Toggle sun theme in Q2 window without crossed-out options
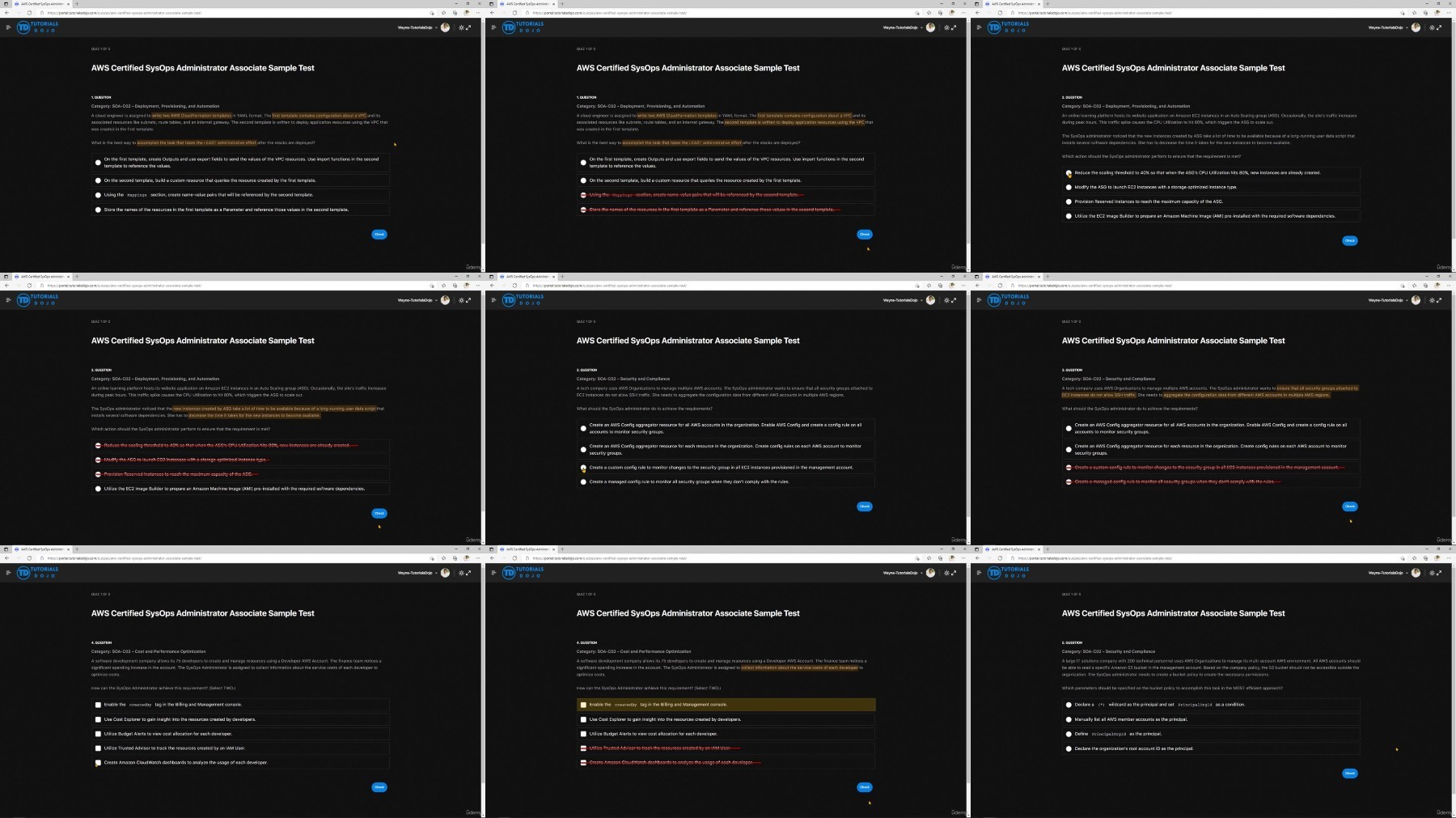Screen dimensions: 1456x818 [x=1432, y=28]
